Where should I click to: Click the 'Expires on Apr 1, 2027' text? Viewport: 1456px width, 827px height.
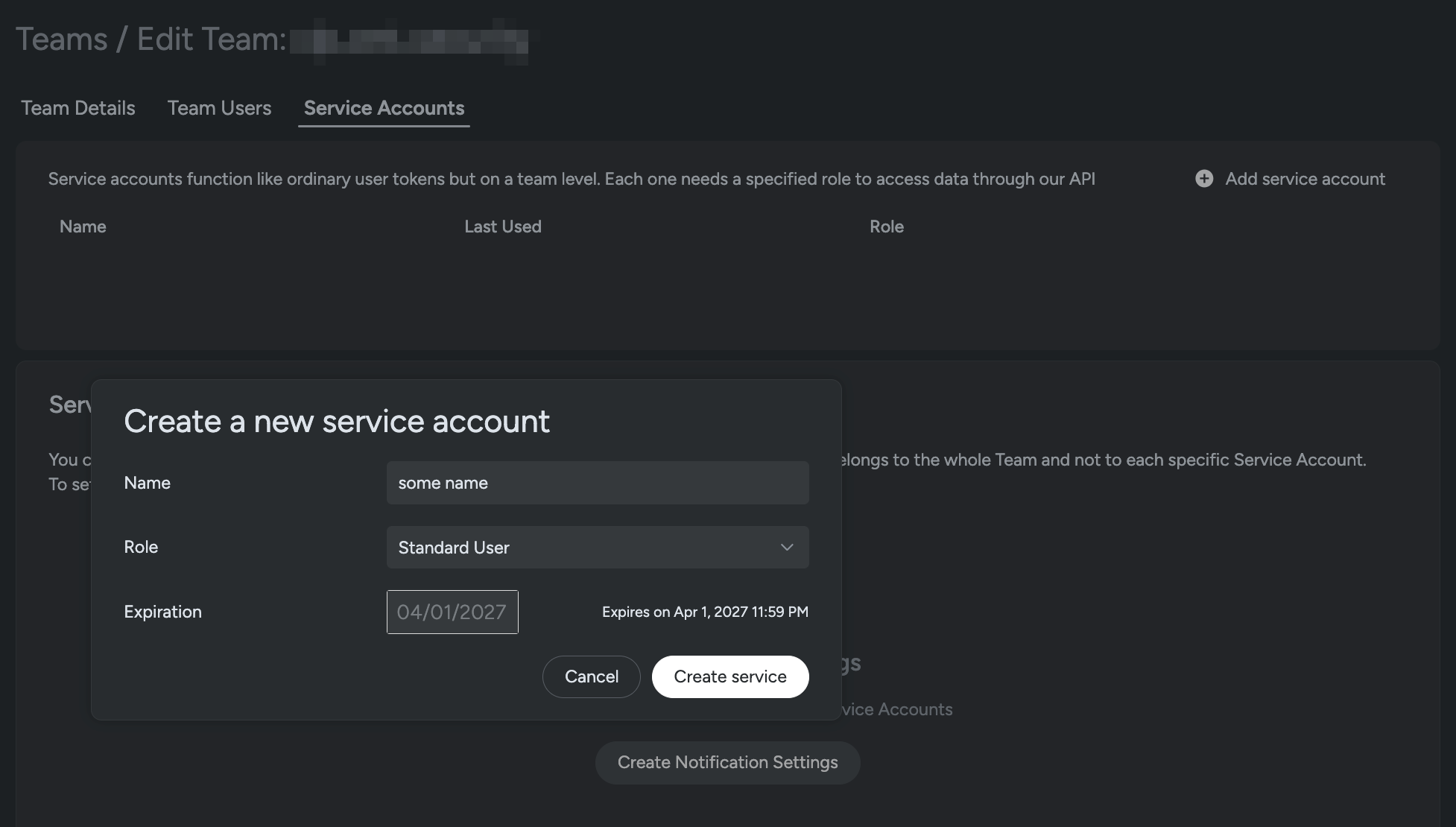point(704,612)
